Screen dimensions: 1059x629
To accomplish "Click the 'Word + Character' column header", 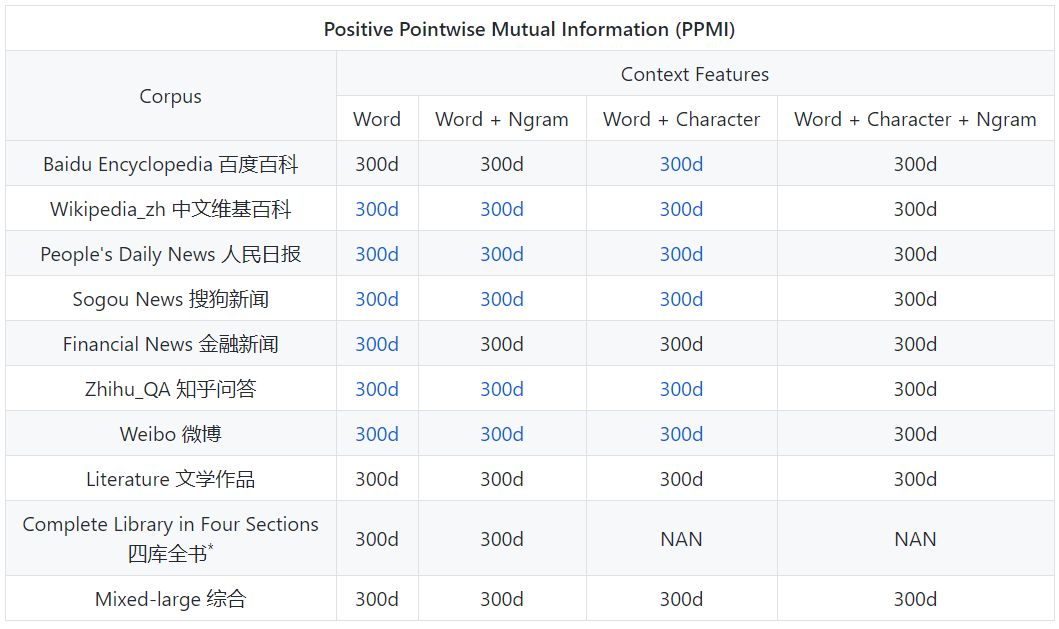I will click(681, 120).
